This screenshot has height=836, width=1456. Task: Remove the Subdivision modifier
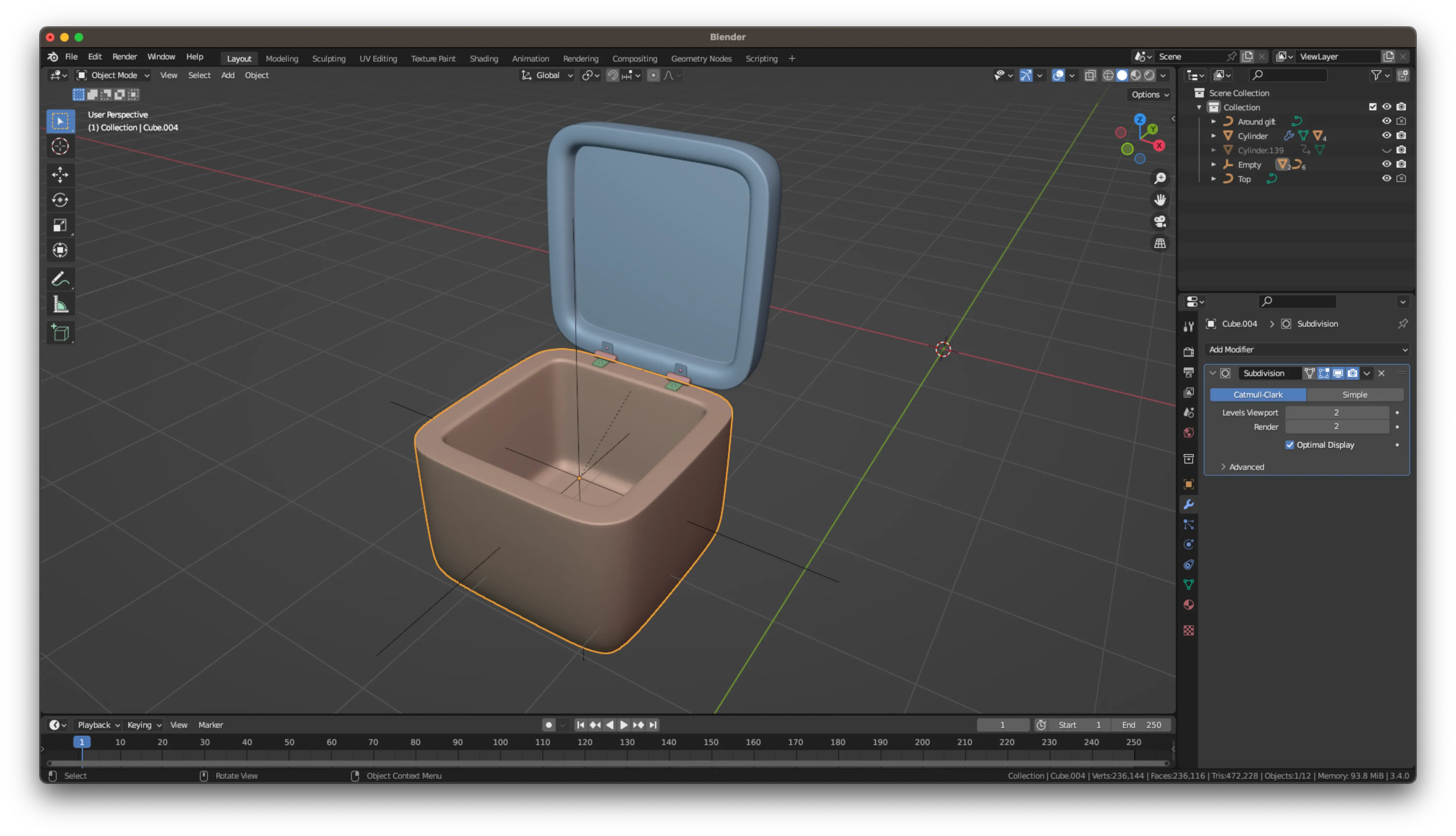[x=1381, y=373]
